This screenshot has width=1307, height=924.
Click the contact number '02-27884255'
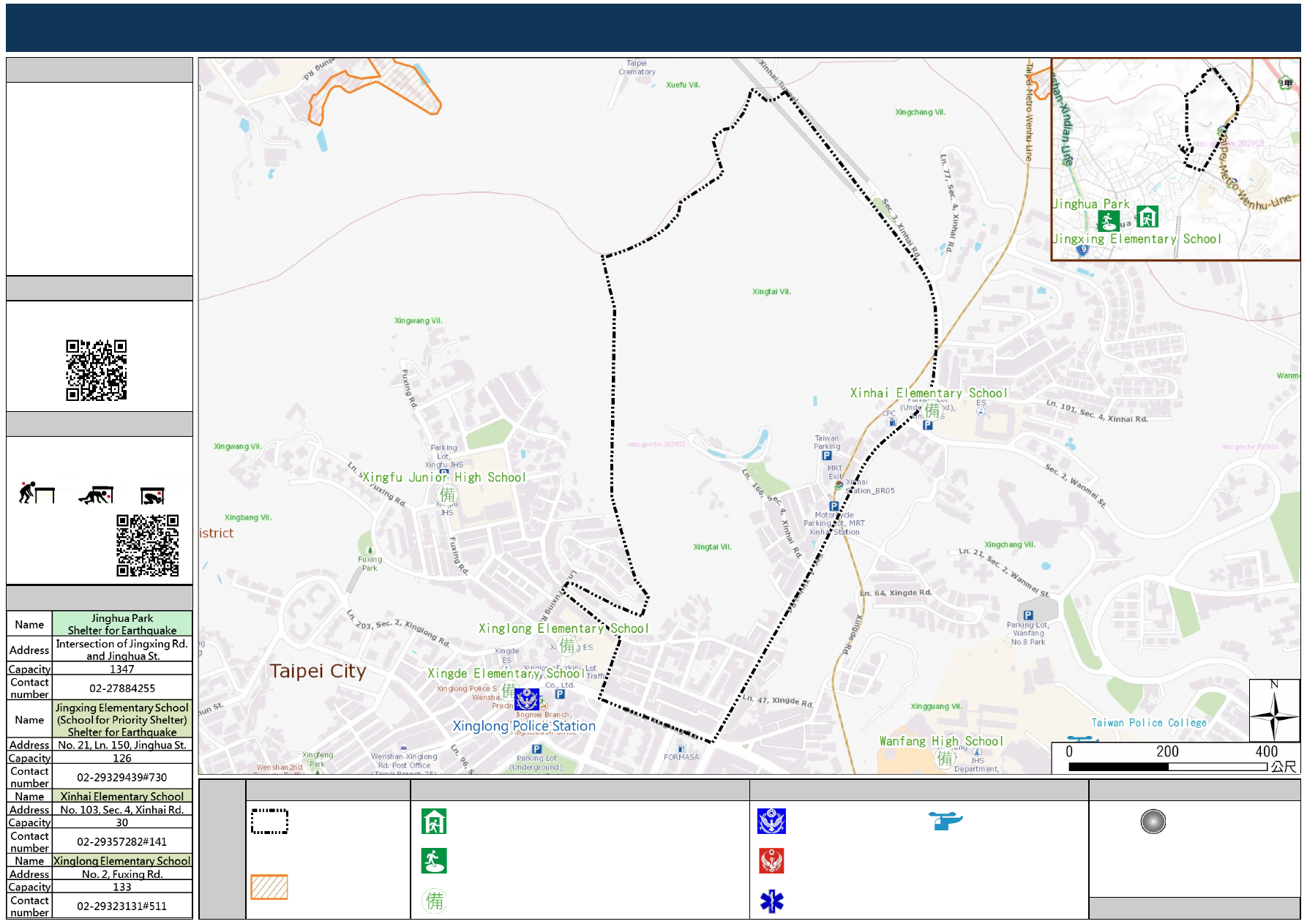[x=122, y=688]
